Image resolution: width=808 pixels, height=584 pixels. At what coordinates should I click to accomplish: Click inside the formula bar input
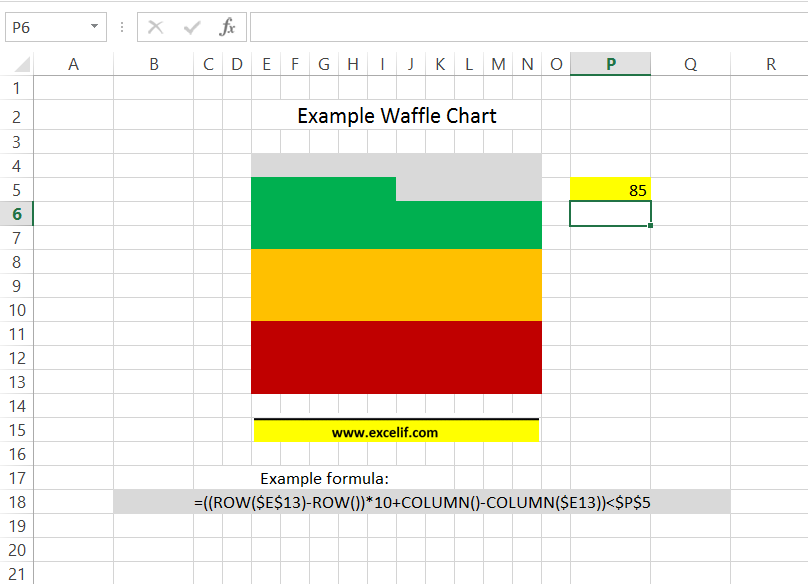(529, 27)
